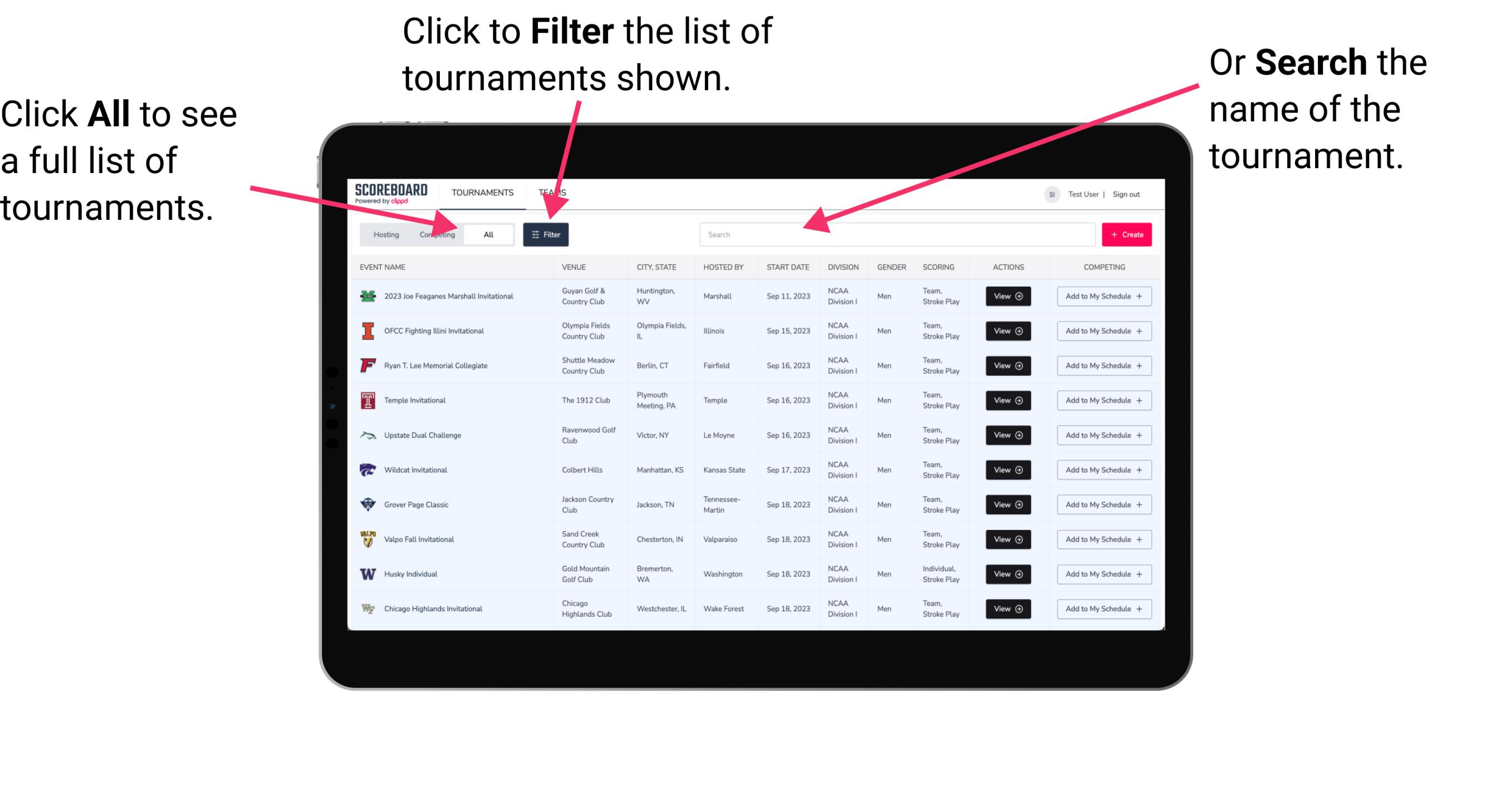View the Wildcat Invitational tournament details
This screenshot has height=812, width=1510.
point(1005,470)
